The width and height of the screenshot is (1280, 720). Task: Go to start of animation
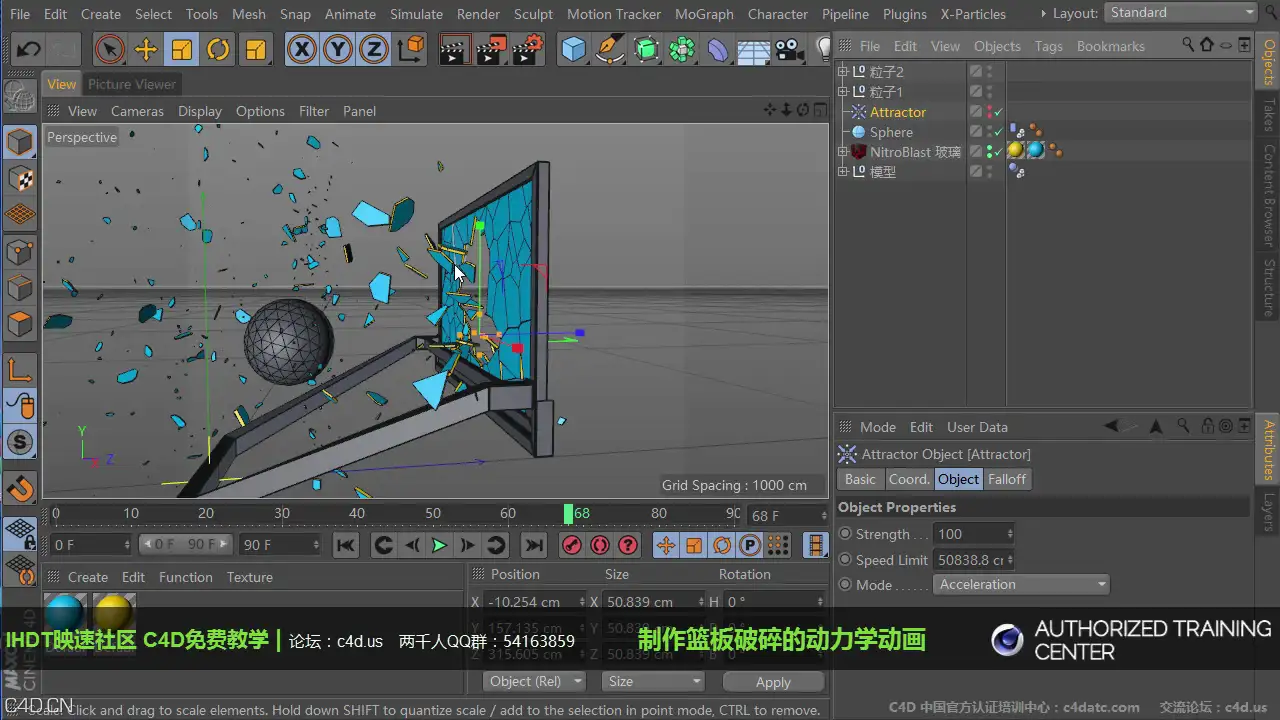pos(346,545)
